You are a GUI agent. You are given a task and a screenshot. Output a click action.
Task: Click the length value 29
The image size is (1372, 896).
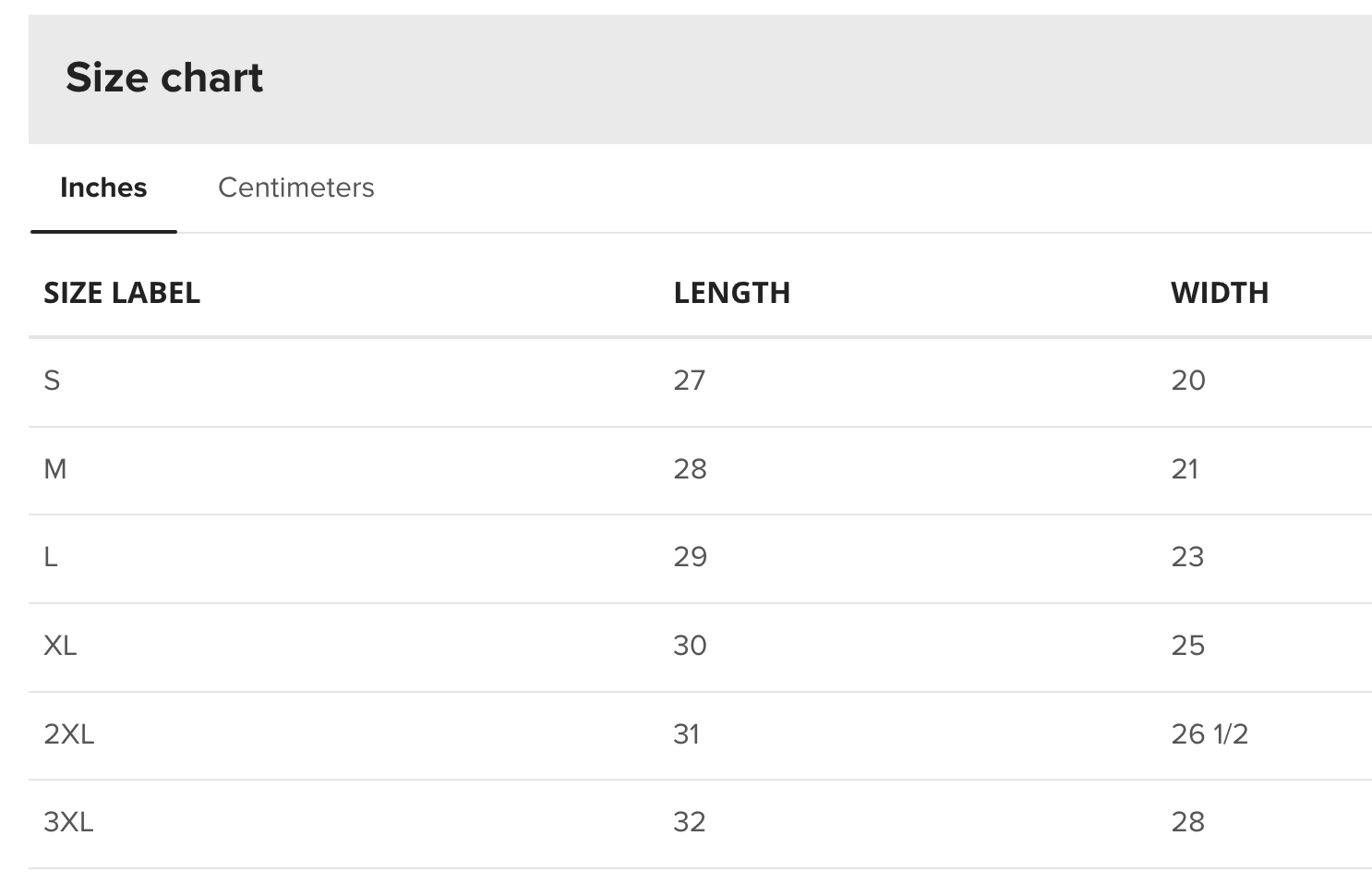click(690, 557)
